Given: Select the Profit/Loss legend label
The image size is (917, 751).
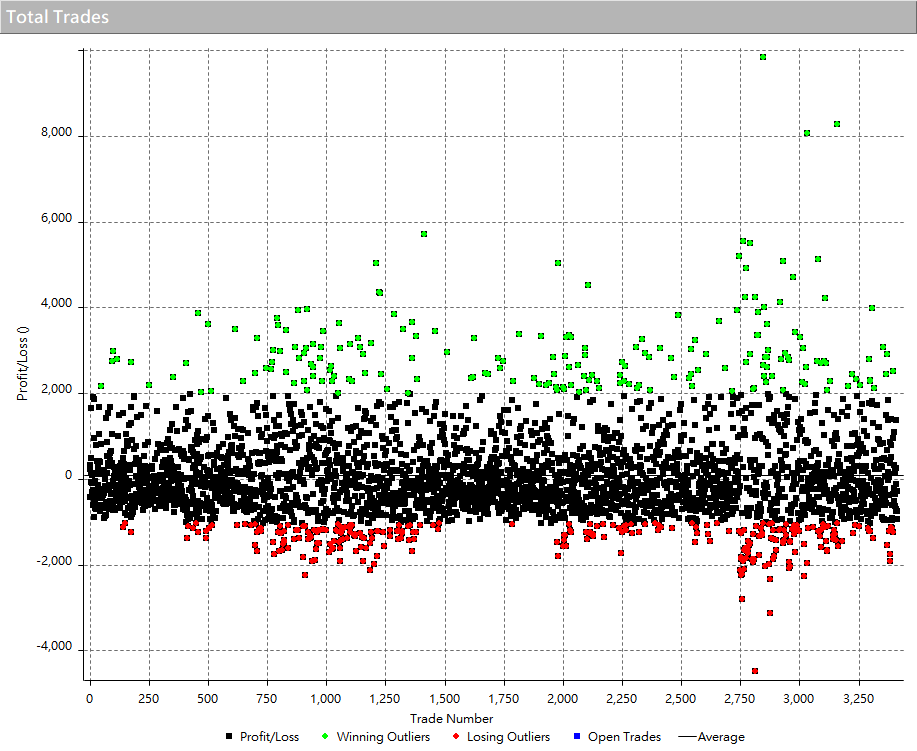Looking at the screenshot, I should click(x=269, y=737).
